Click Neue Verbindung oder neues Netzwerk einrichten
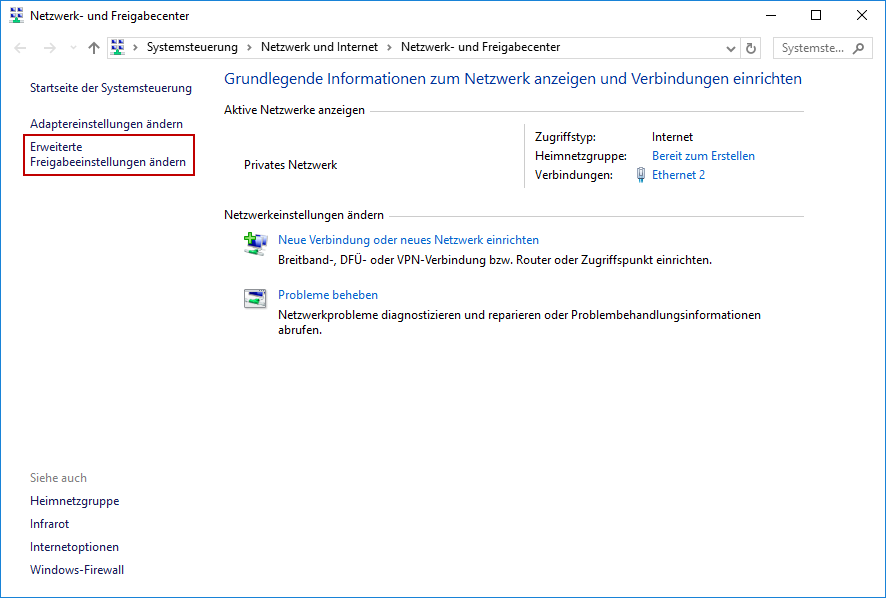This screenshot has height=598, width=886. 409,240
